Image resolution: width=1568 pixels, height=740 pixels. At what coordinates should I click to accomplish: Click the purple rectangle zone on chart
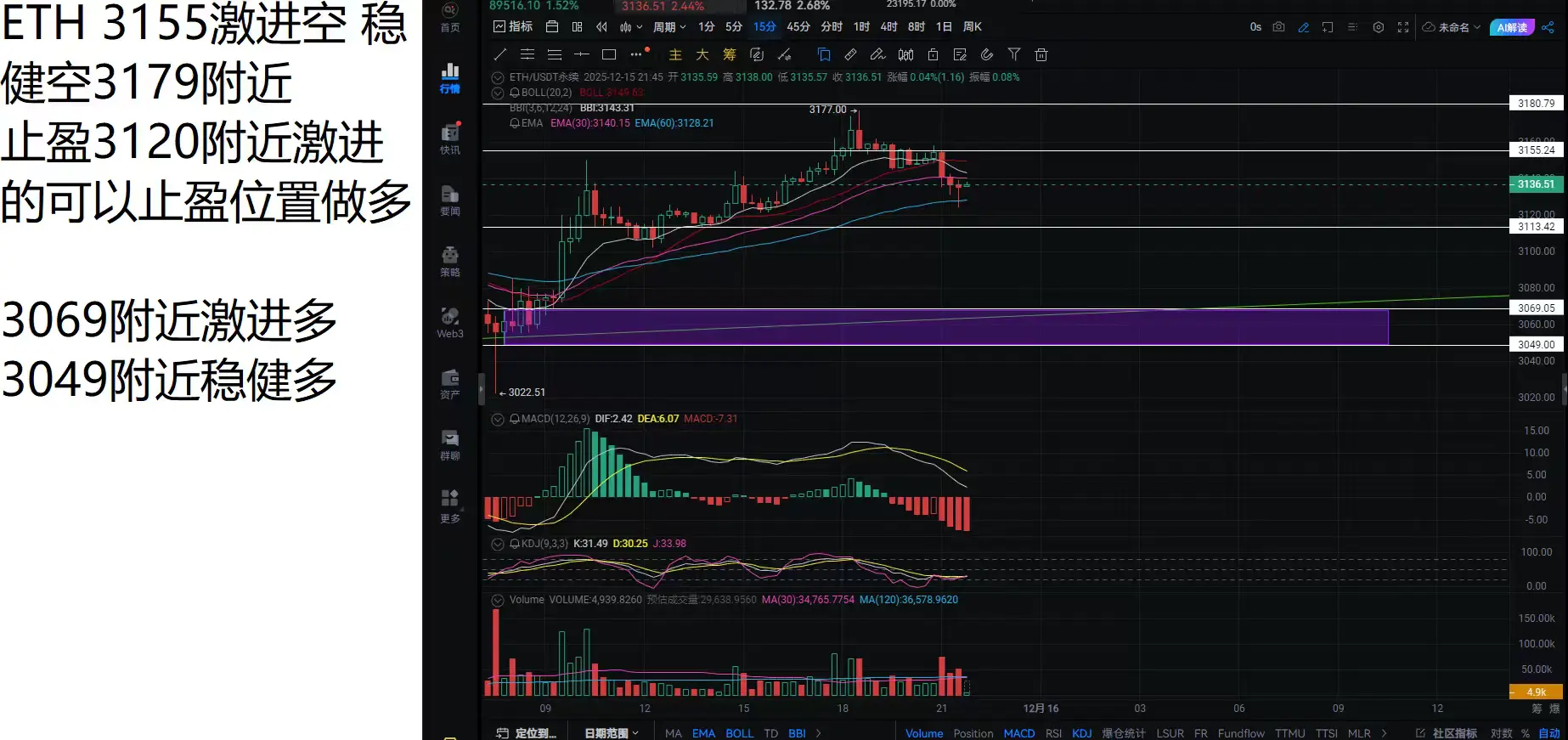coord(946,327)
